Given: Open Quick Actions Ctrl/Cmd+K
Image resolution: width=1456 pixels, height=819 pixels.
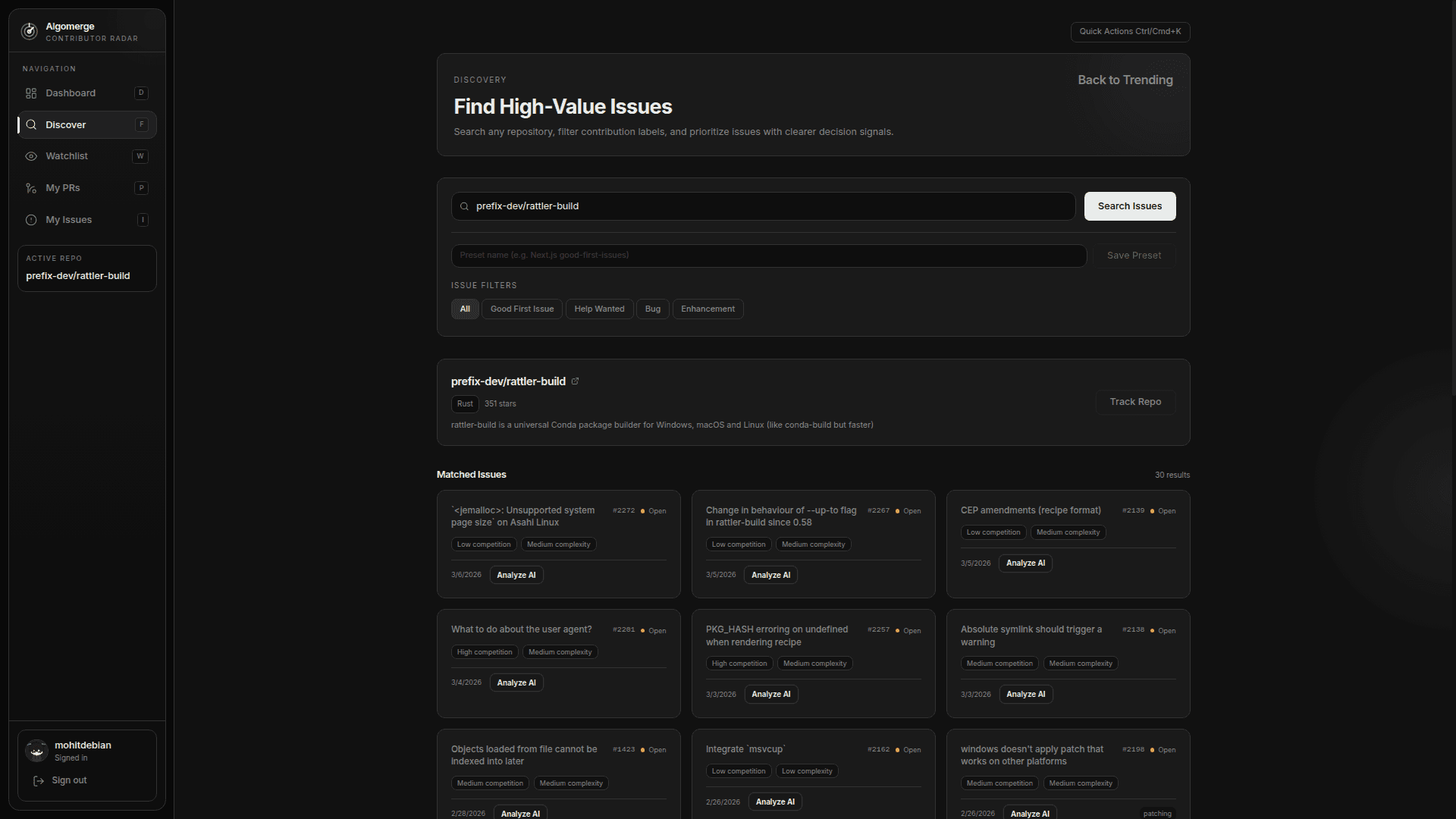Looking at the screenshot, I should click(1130, 32).
